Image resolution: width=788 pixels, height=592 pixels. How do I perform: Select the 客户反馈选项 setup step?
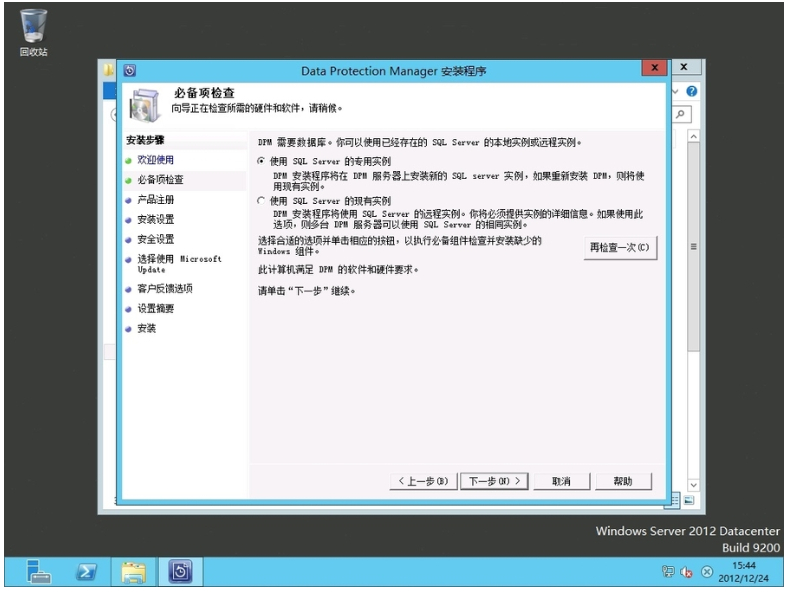point(165,288)
